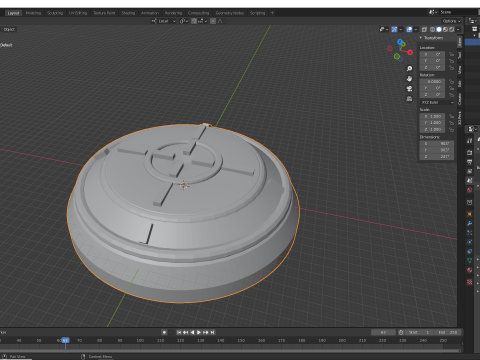Open the object type visibility dropdown

pos(384,29)
